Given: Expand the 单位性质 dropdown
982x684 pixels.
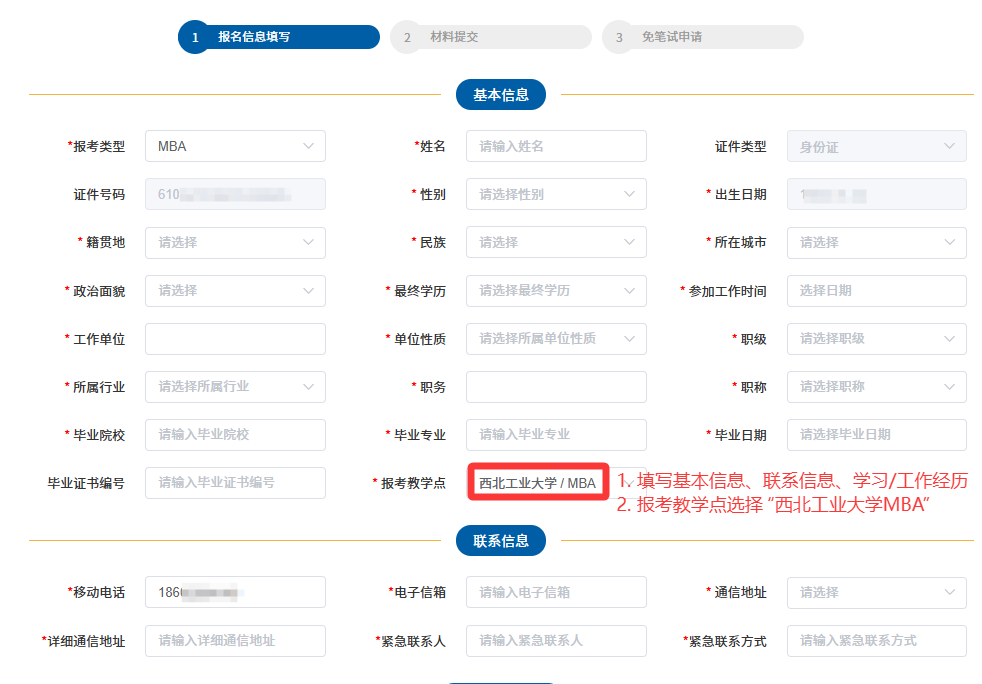Looking at the screenshot, I should (555, 338).
